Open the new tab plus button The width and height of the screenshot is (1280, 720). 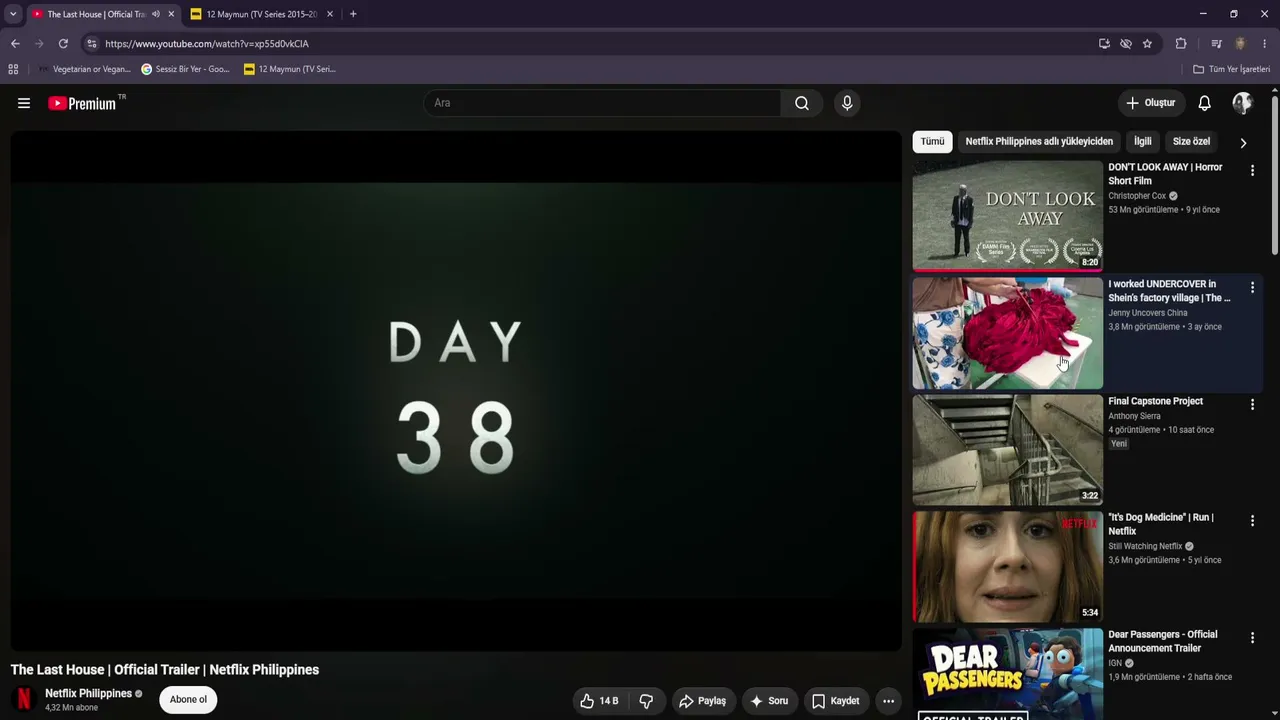(x=353, y=14)
